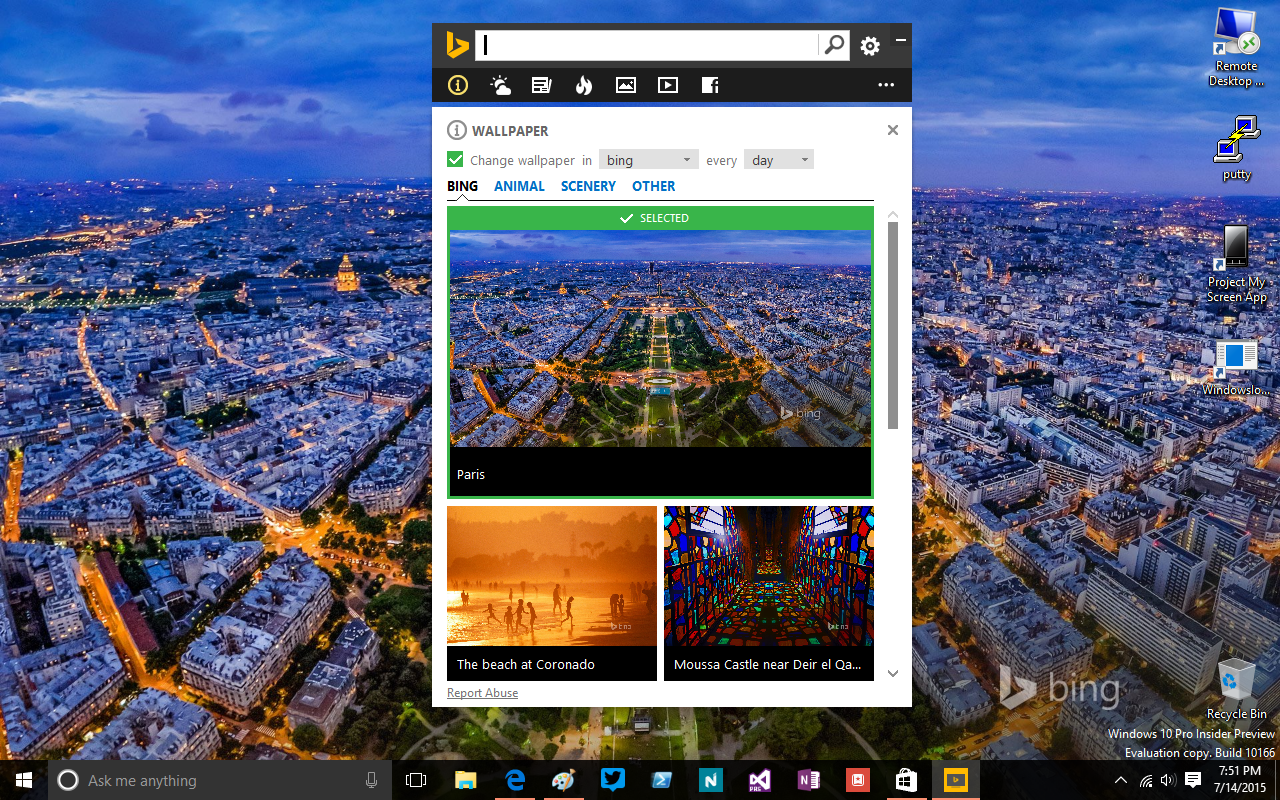Choose the Moussa Castle wallpaper

pos(769,593)
